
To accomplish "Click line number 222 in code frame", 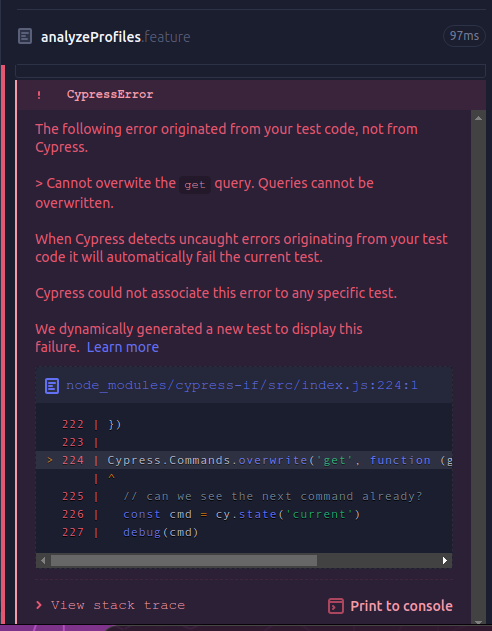I will click(x=73, y=424).
